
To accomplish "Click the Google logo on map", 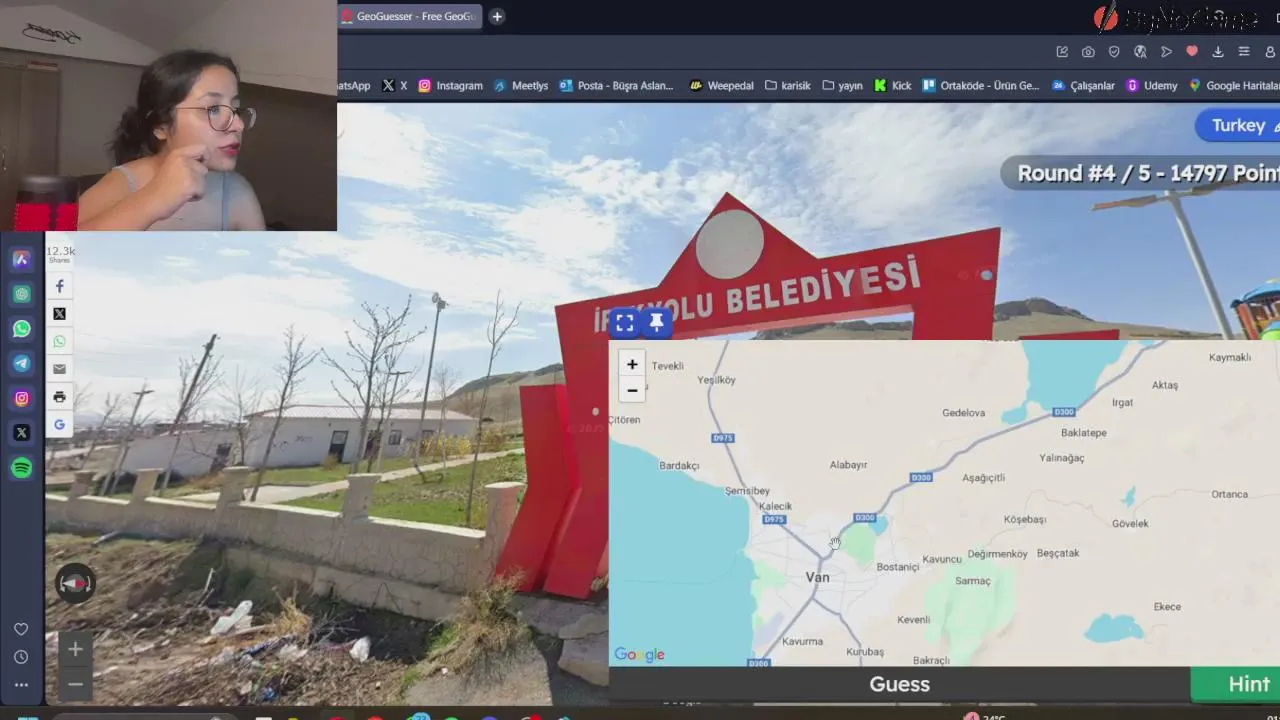I will [x=640, y=655].
